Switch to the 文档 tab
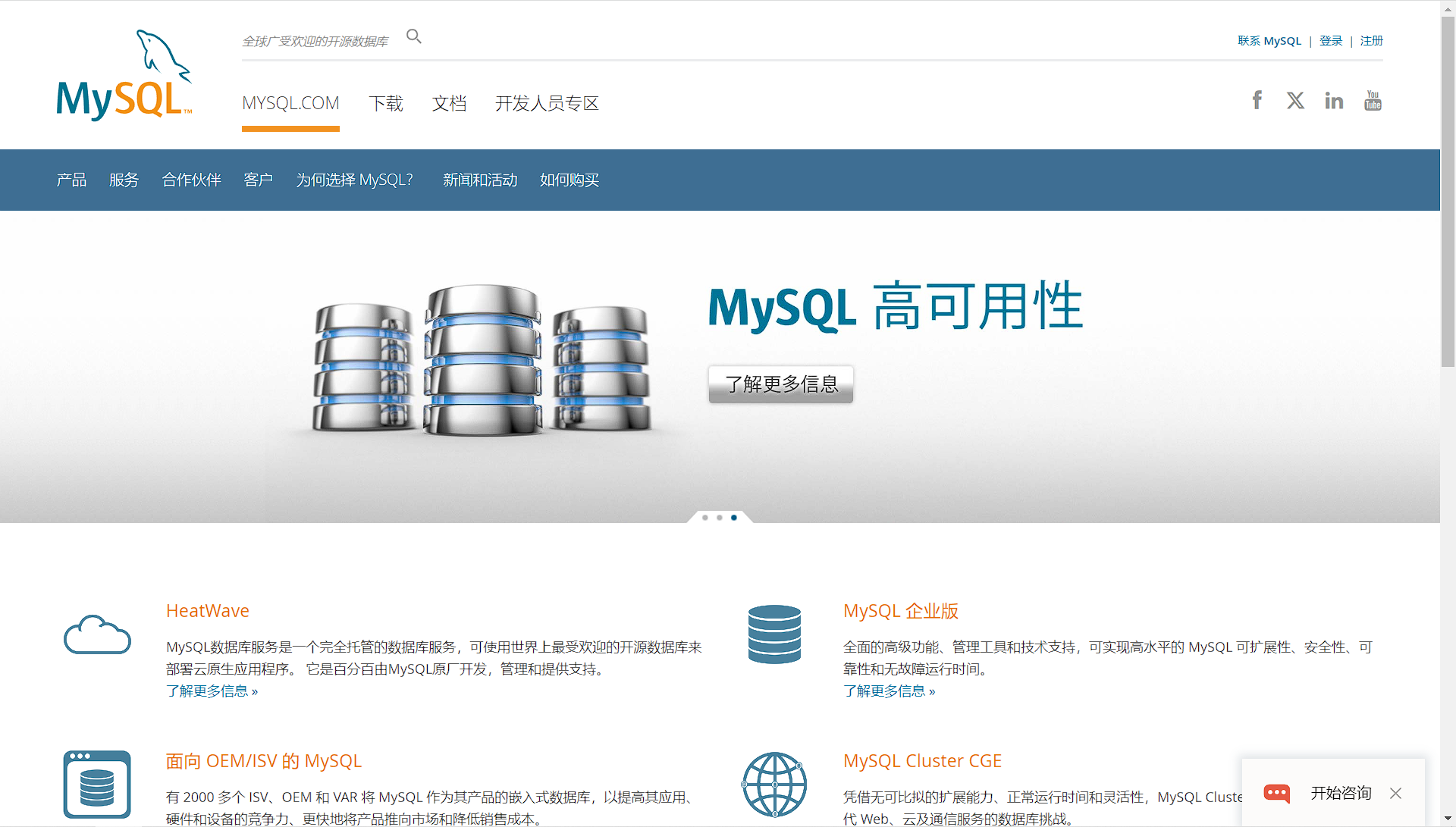Viewport: 1456px width, 827px height. (x=449, y=103)
